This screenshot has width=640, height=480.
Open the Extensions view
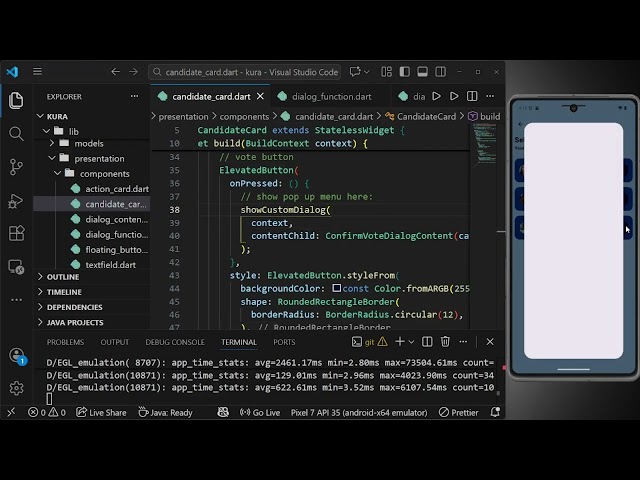(16, 233)
